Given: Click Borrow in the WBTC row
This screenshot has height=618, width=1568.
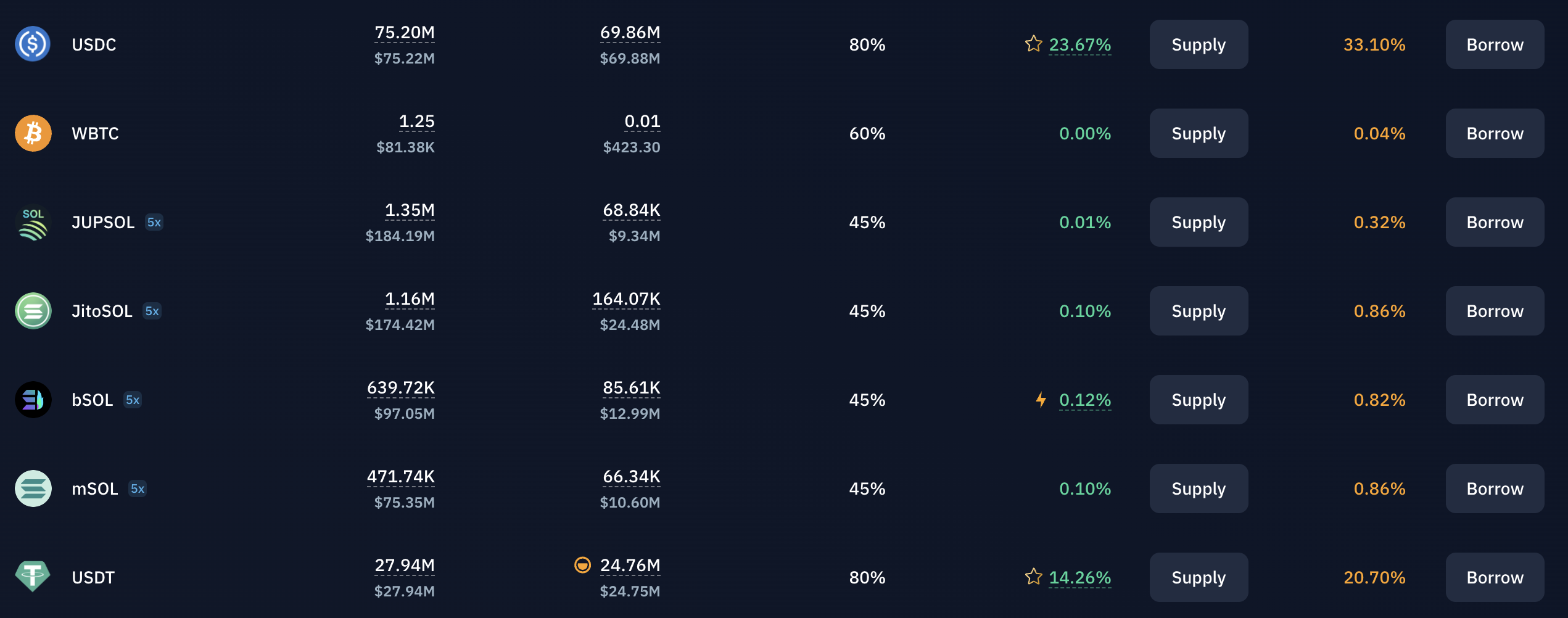Looking at the screenshot, I should tap(1495, 133).
